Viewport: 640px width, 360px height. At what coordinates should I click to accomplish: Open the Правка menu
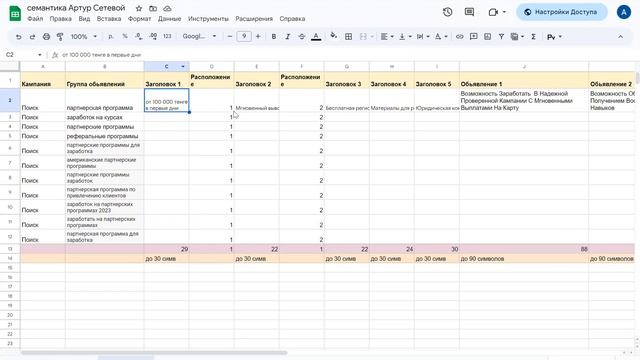point(60,19)
